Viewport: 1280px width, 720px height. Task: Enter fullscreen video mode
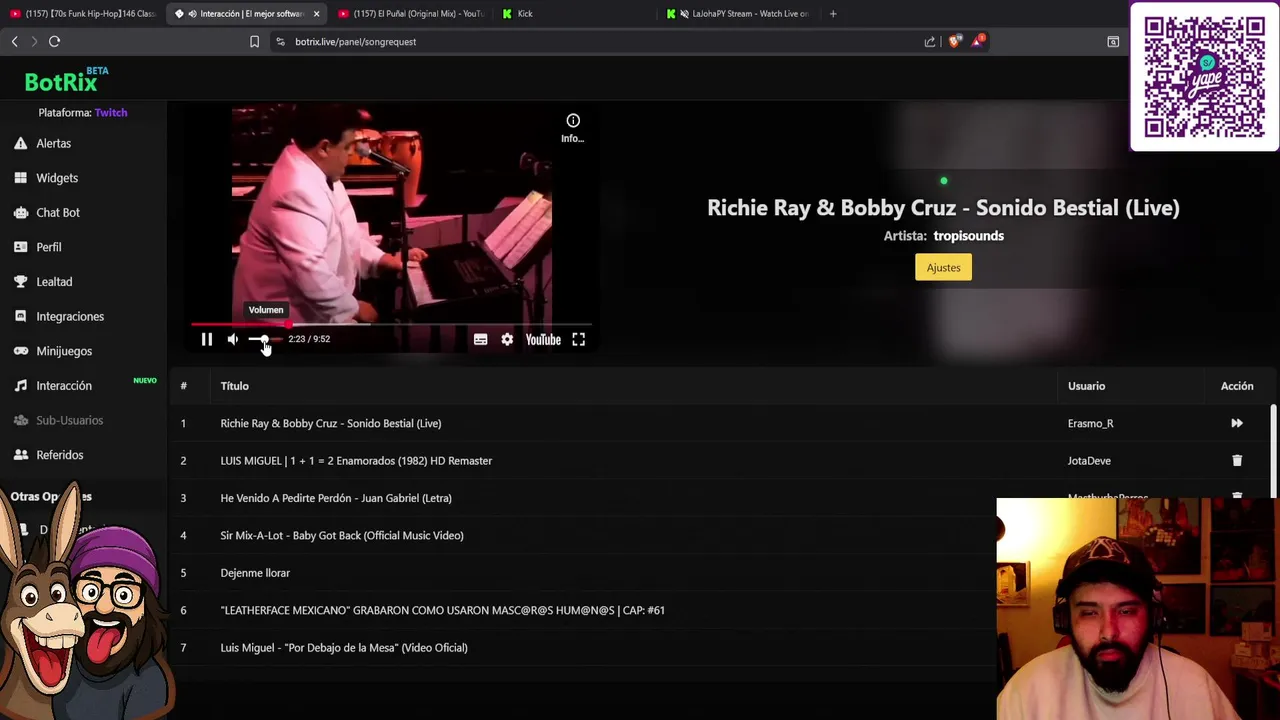point(578,340)
